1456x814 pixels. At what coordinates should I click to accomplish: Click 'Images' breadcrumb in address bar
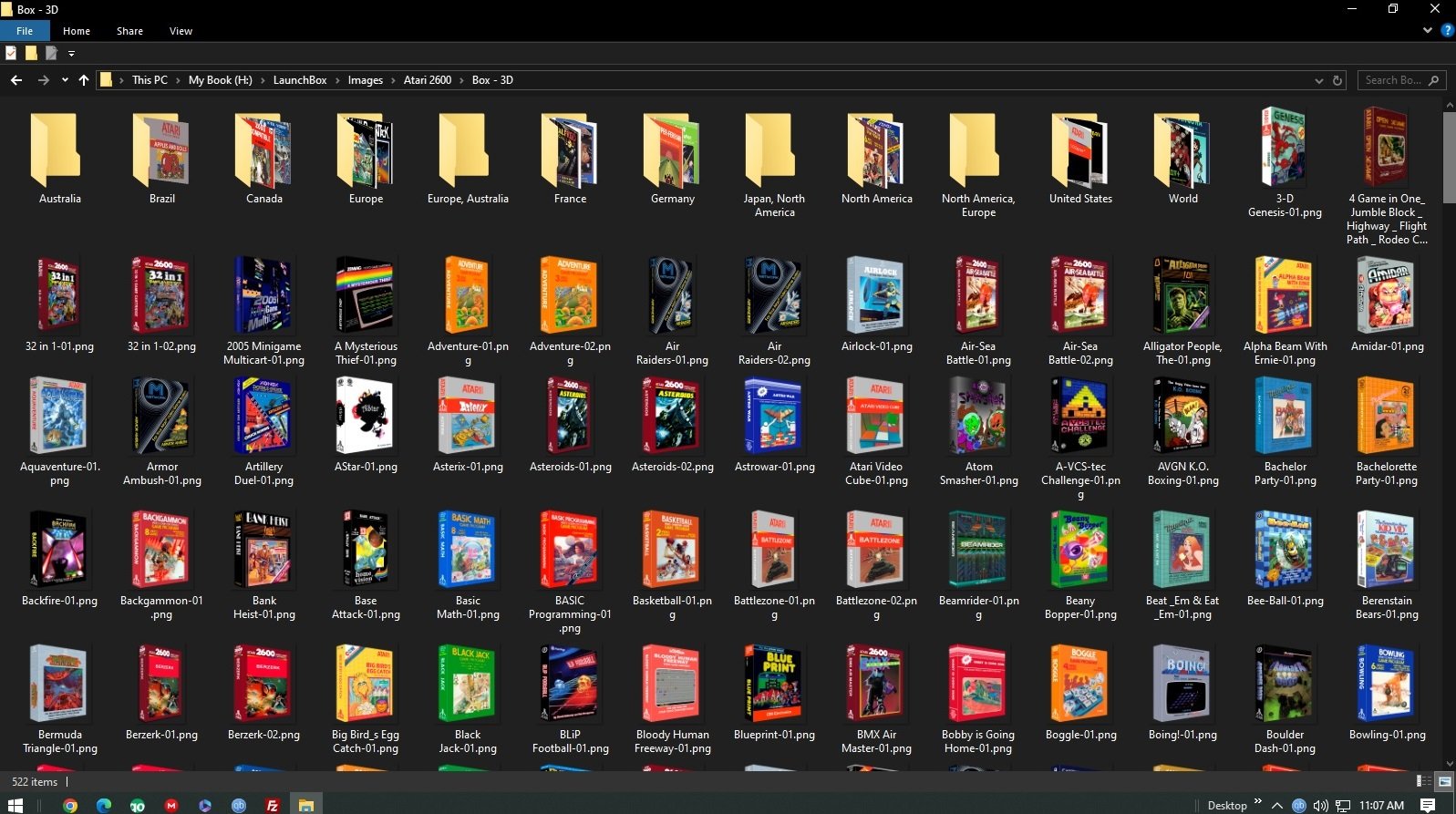[x=365, y=80]
